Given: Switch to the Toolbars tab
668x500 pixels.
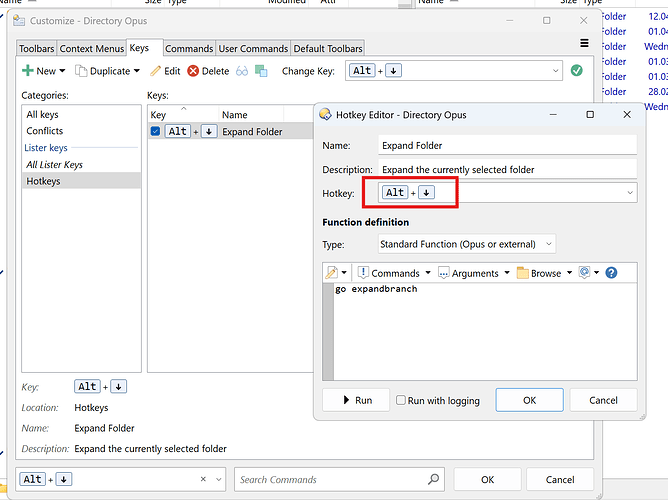Looking at the screenshot, I should pos(36,49).
